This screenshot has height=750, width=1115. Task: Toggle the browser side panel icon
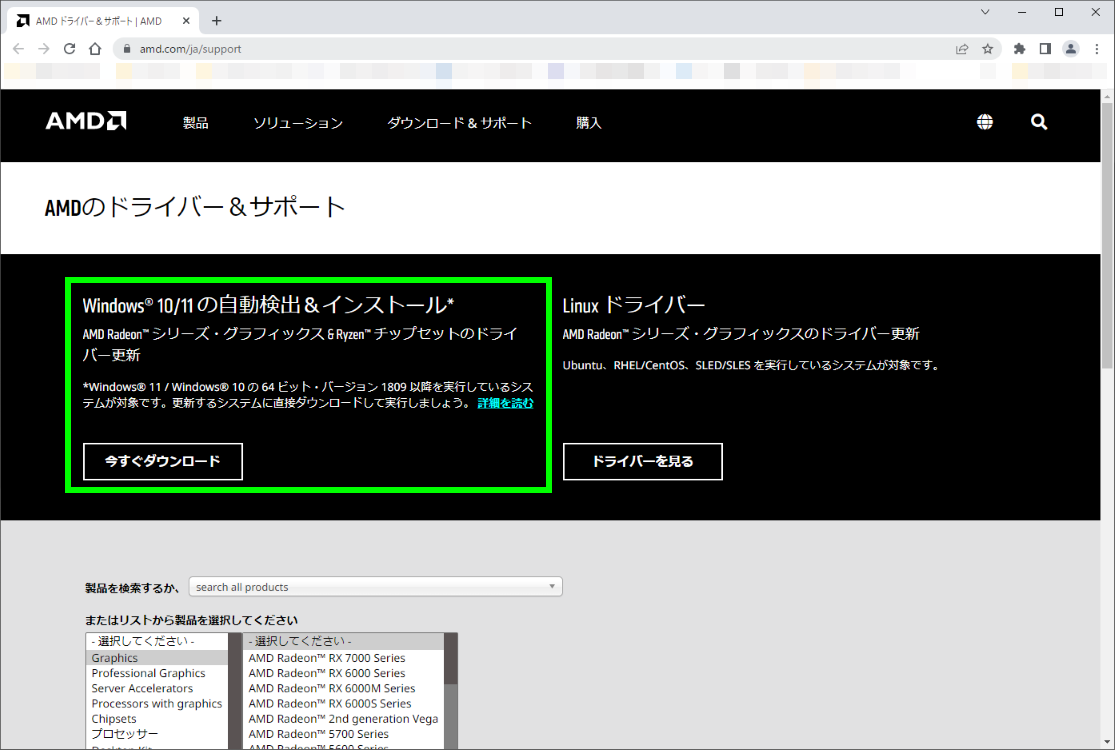pyautogui.click(x=1045, y=49)
